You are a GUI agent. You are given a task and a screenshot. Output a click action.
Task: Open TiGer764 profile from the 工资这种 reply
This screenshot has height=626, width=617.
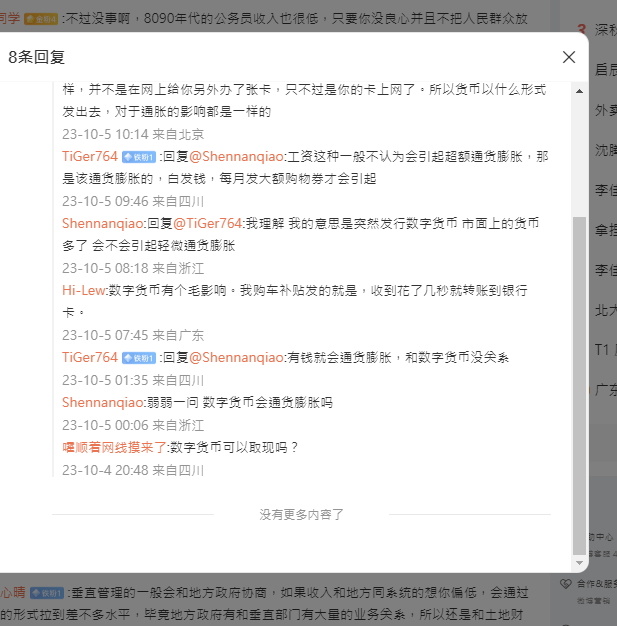(90, 156)
